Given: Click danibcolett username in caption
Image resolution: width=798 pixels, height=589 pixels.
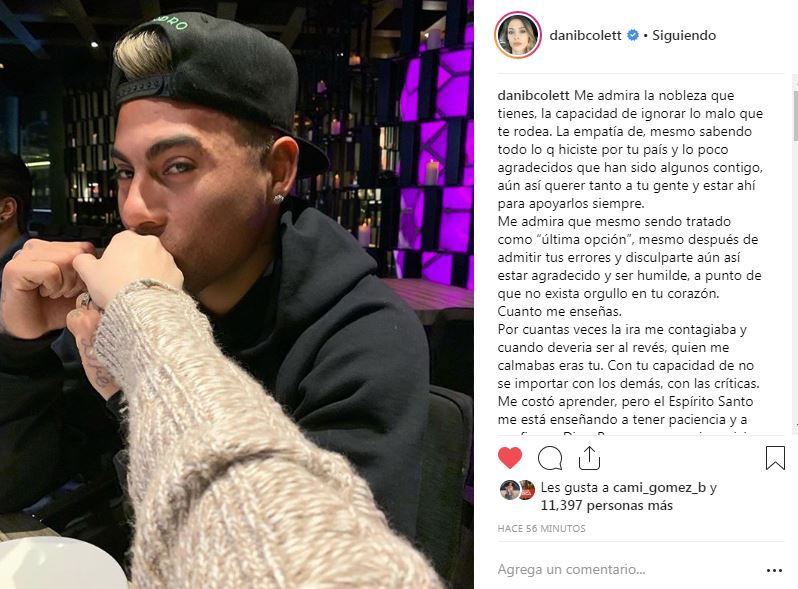Looking at the screenshot, I should (533, 95).
